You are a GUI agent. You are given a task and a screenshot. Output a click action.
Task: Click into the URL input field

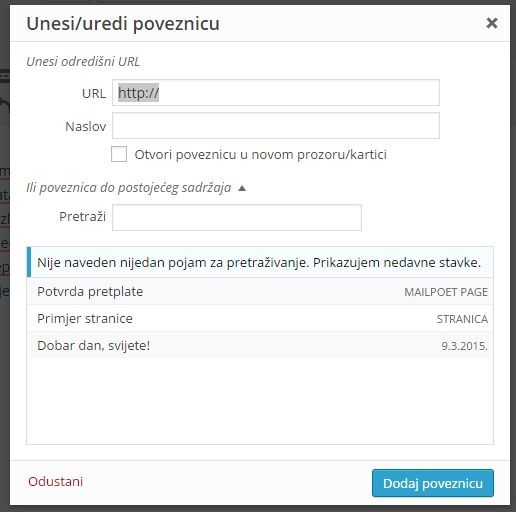point(276,93)
